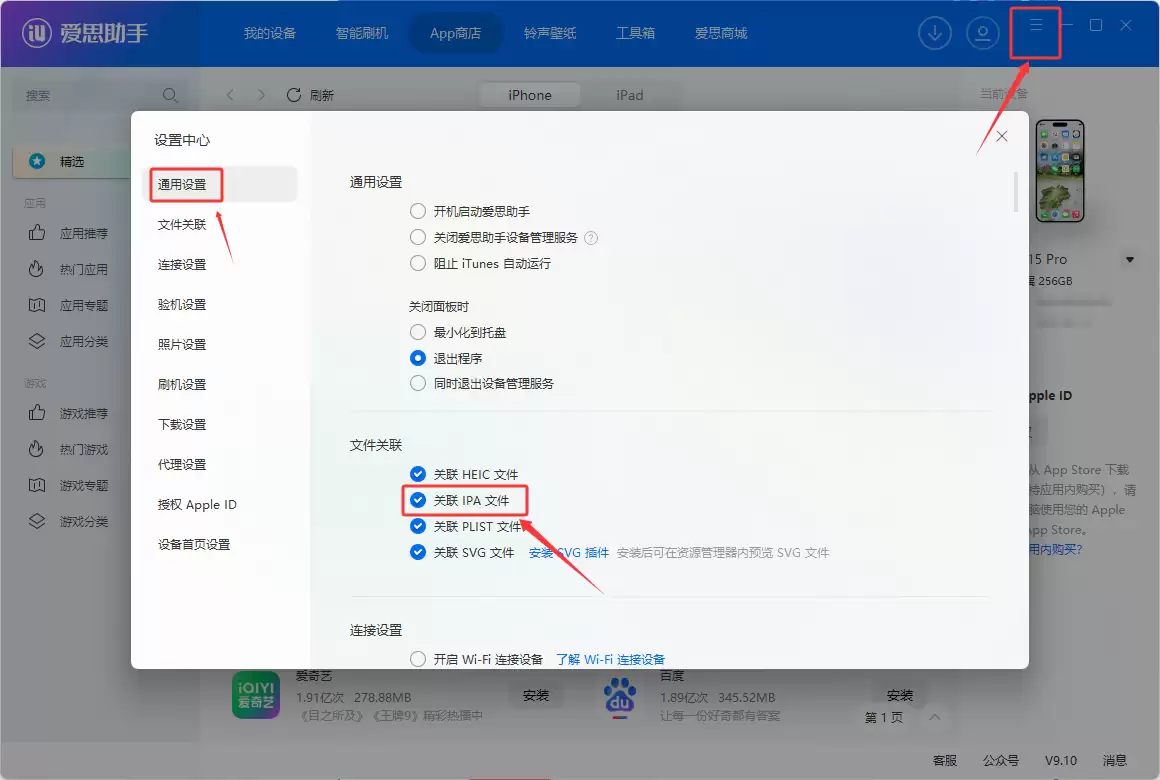Open 应用推荐 thumbs-up item
Screen dimensions: 1160x780
click(x=68, y=233)
